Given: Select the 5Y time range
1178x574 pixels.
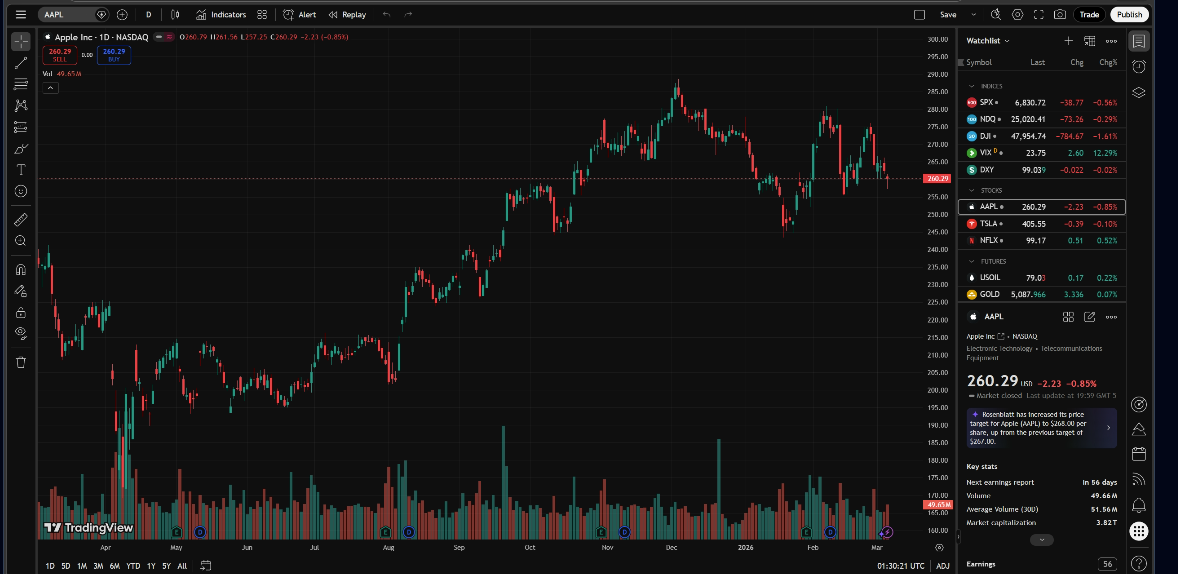Looking at the screenshot, I should point(167,566).
